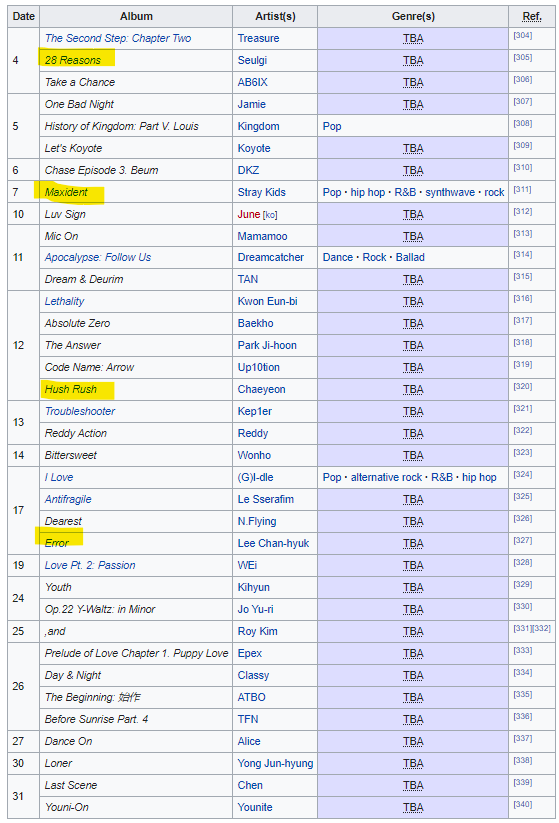Click the Seulgi artist link

[252, 60]
